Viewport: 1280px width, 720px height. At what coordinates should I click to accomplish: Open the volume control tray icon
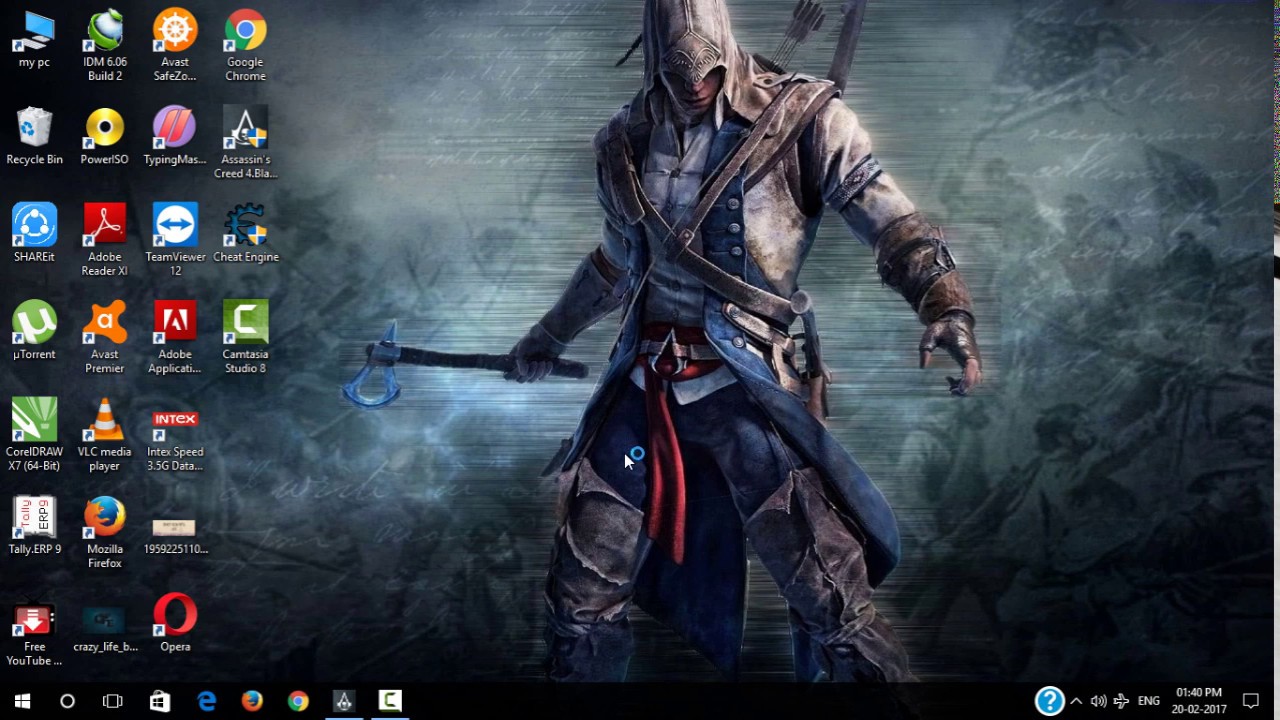click(x=1098, y=701)
